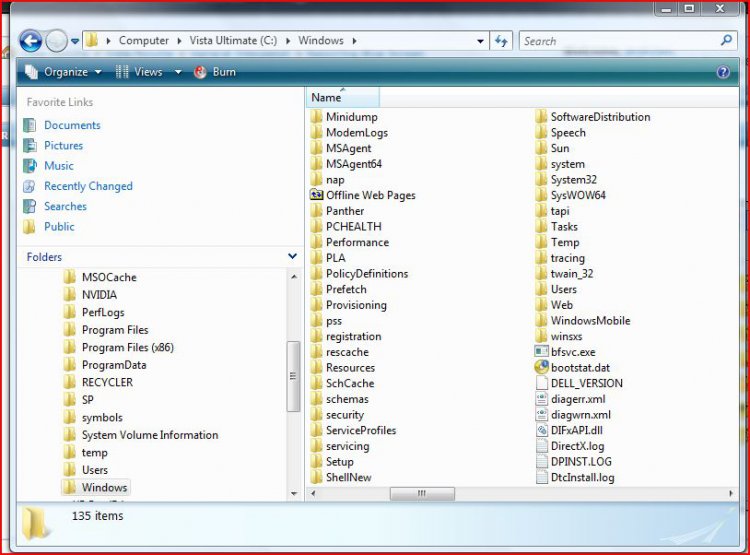Click the PolicyDefinitions folder icon
This screenshot has height=555, width=750.
[316, 273]
